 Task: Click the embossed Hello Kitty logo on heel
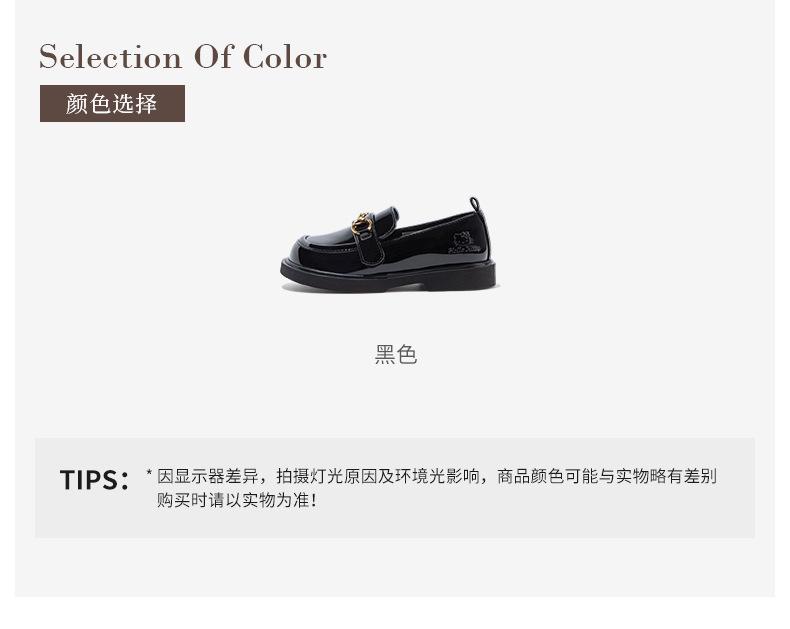[465, 242]
